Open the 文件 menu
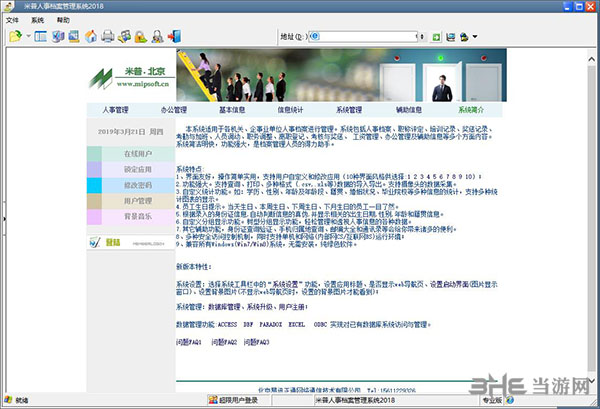The width and height of the screenshot is (600, 409). click(x=12, y=20)
